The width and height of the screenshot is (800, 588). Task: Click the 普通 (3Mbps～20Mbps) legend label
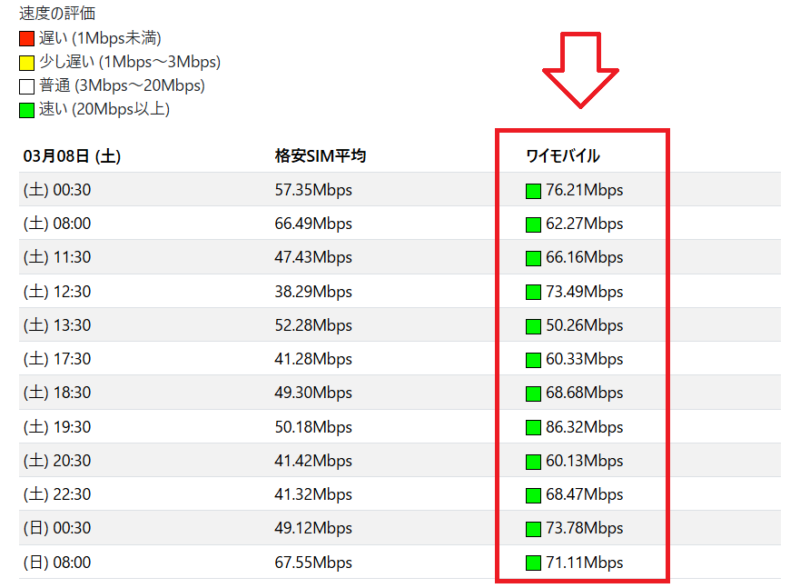[x=122, y=85]
